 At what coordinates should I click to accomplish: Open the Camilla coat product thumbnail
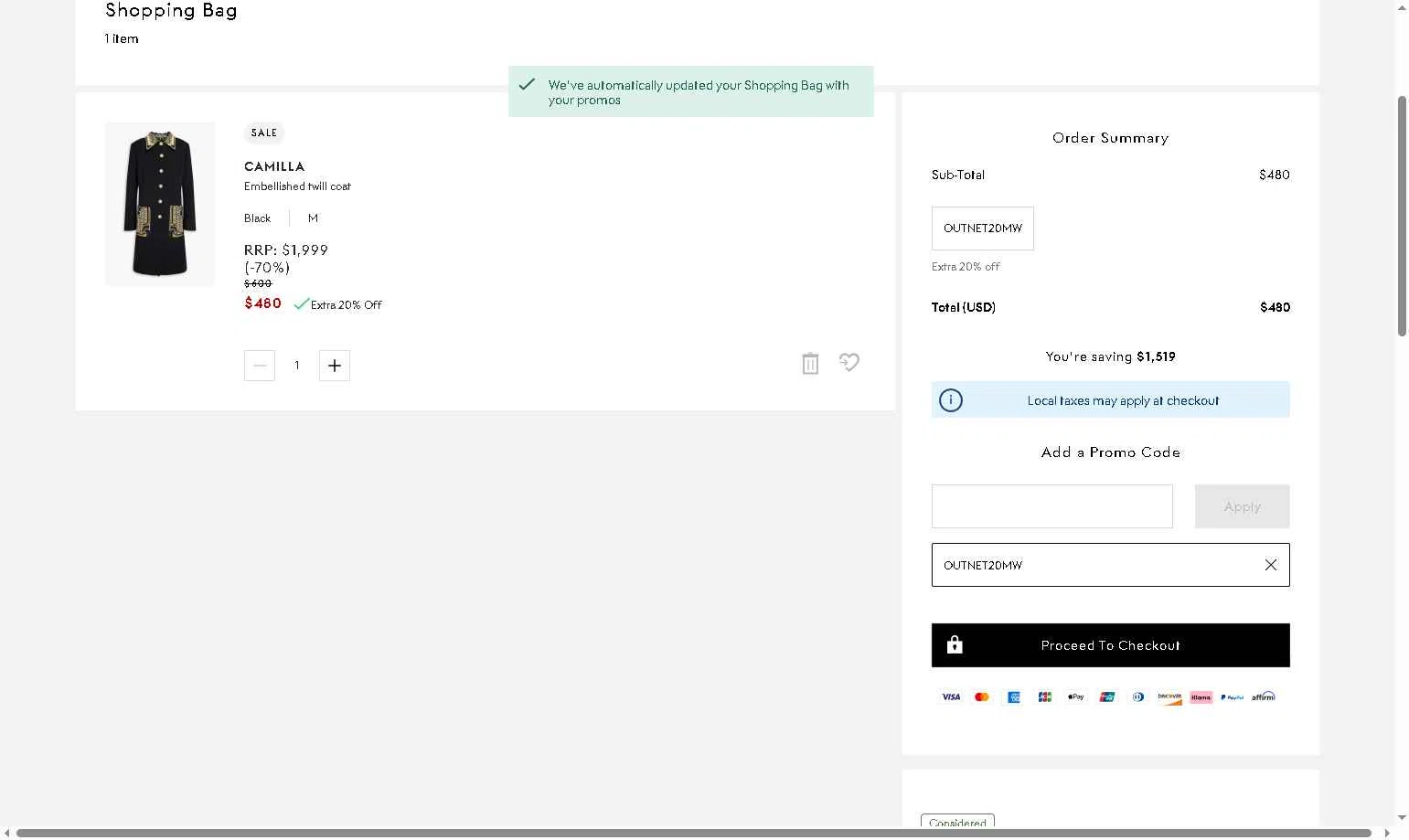pyautogui.click(x=160, y=204)
